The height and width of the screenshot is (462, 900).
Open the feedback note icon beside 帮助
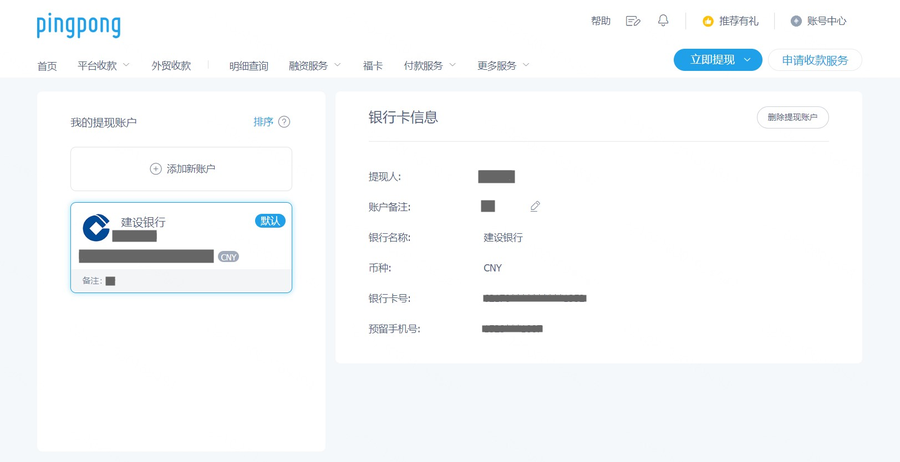(x=633, y=21)
